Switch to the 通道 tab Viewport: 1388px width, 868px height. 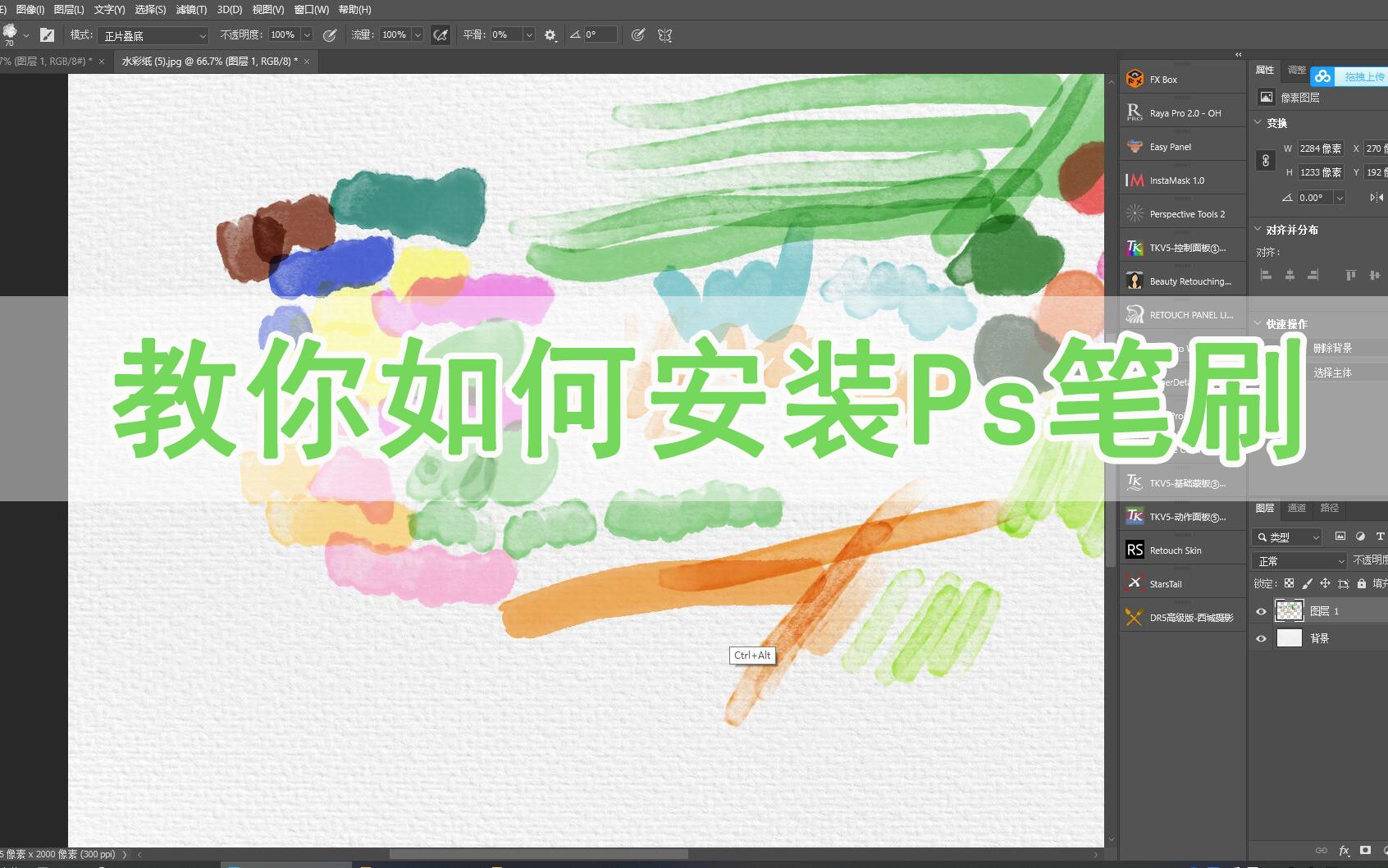[x=1296, y=509]
